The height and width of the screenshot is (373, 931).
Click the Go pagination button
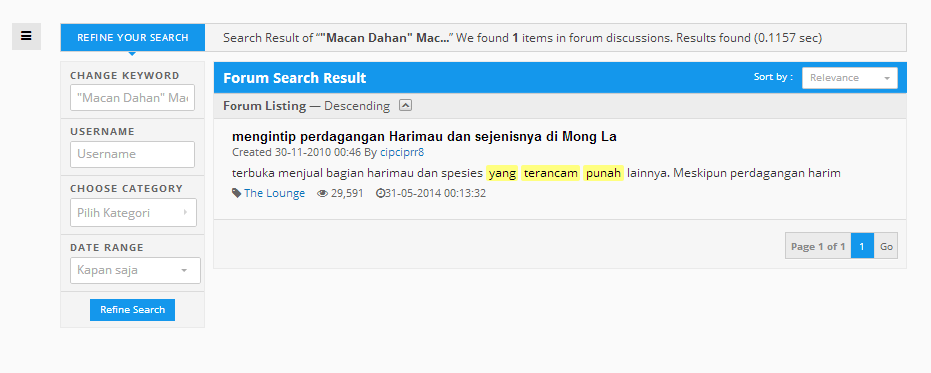886,246
